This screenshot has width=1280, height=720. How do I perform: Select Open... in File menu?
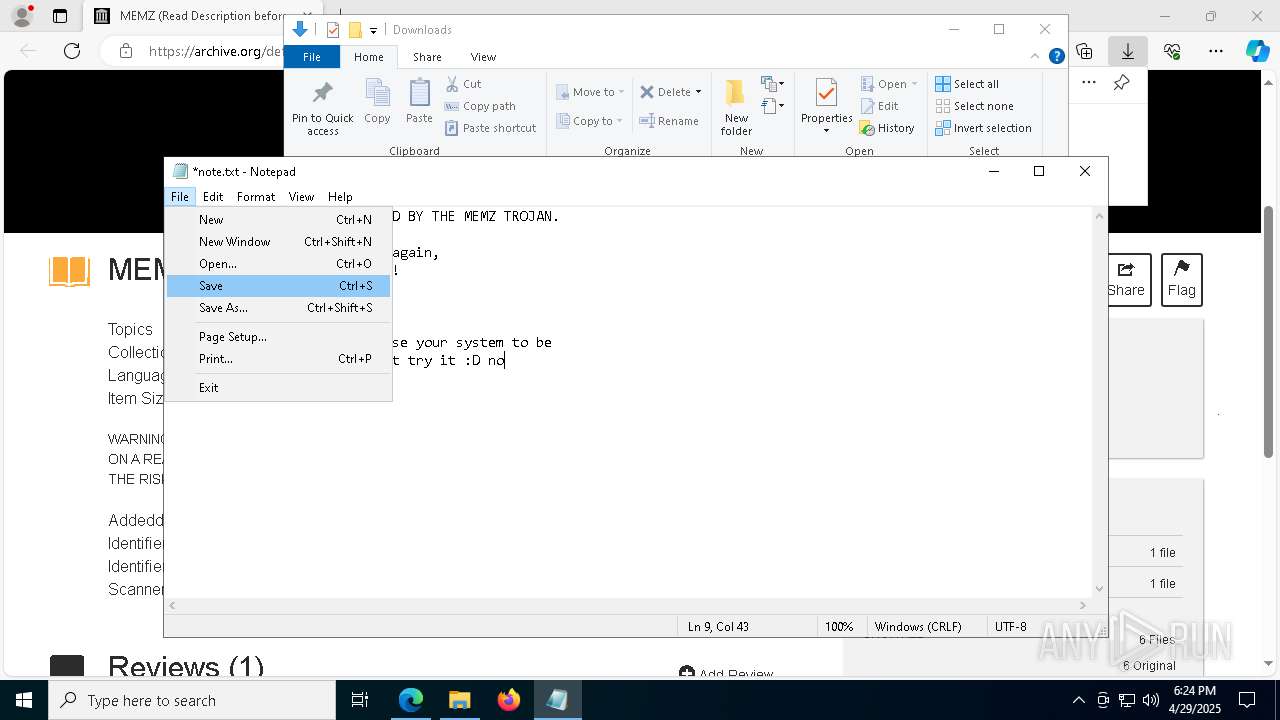(x=278, y=264)
